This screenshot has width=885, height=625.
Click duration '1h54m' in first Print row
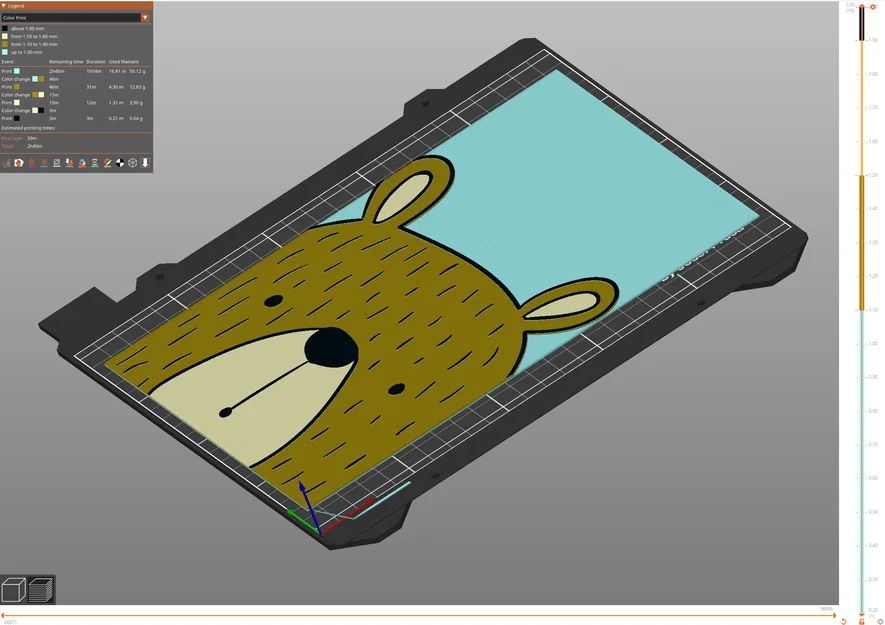coord(94,71)
